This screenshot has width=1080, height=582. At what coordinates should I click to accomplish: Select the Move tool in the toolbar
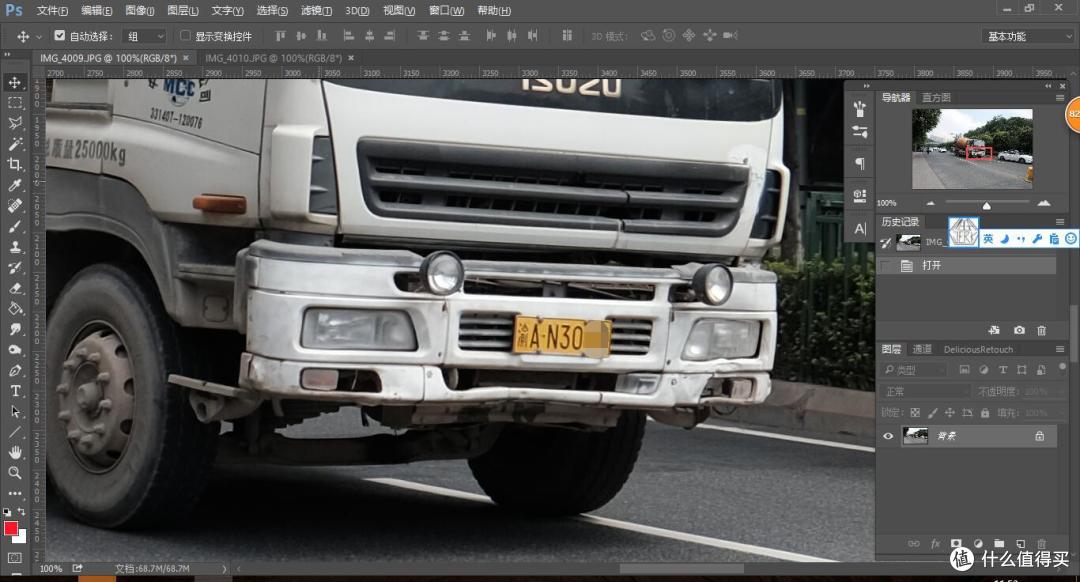[15, 82]
